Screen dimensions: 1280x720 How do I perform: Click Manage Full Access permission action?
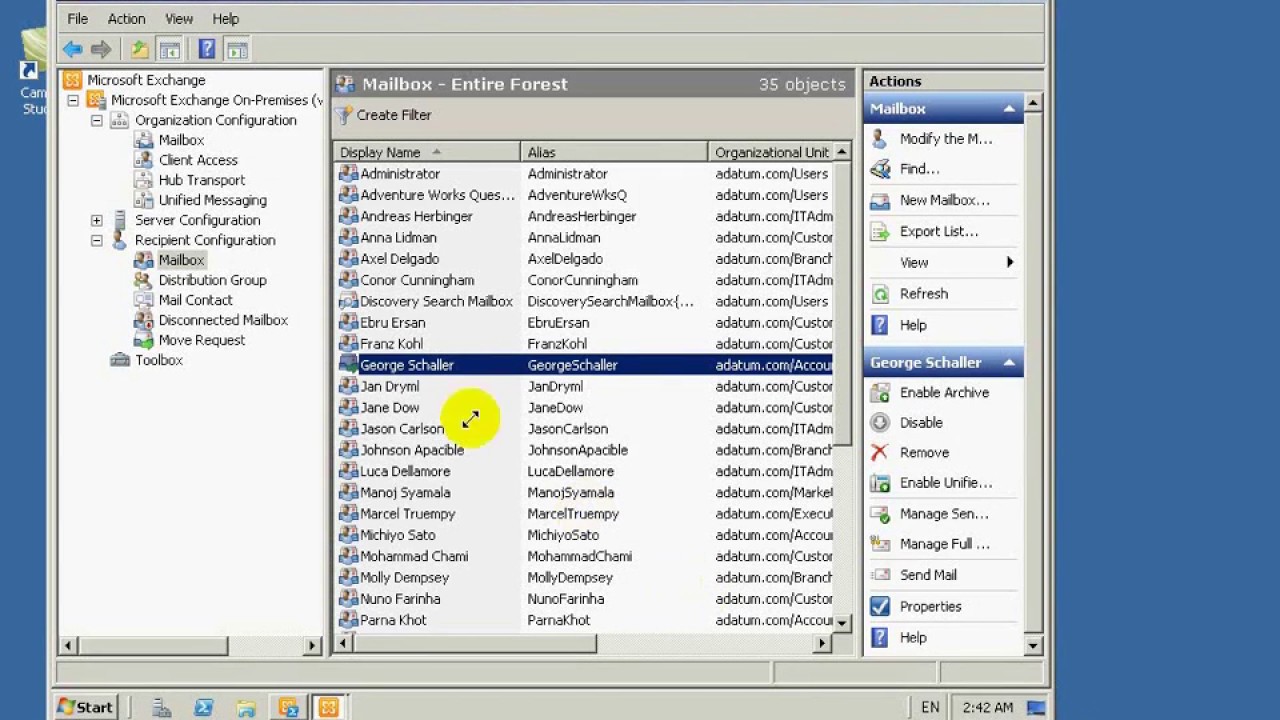(x=944, y=544)
